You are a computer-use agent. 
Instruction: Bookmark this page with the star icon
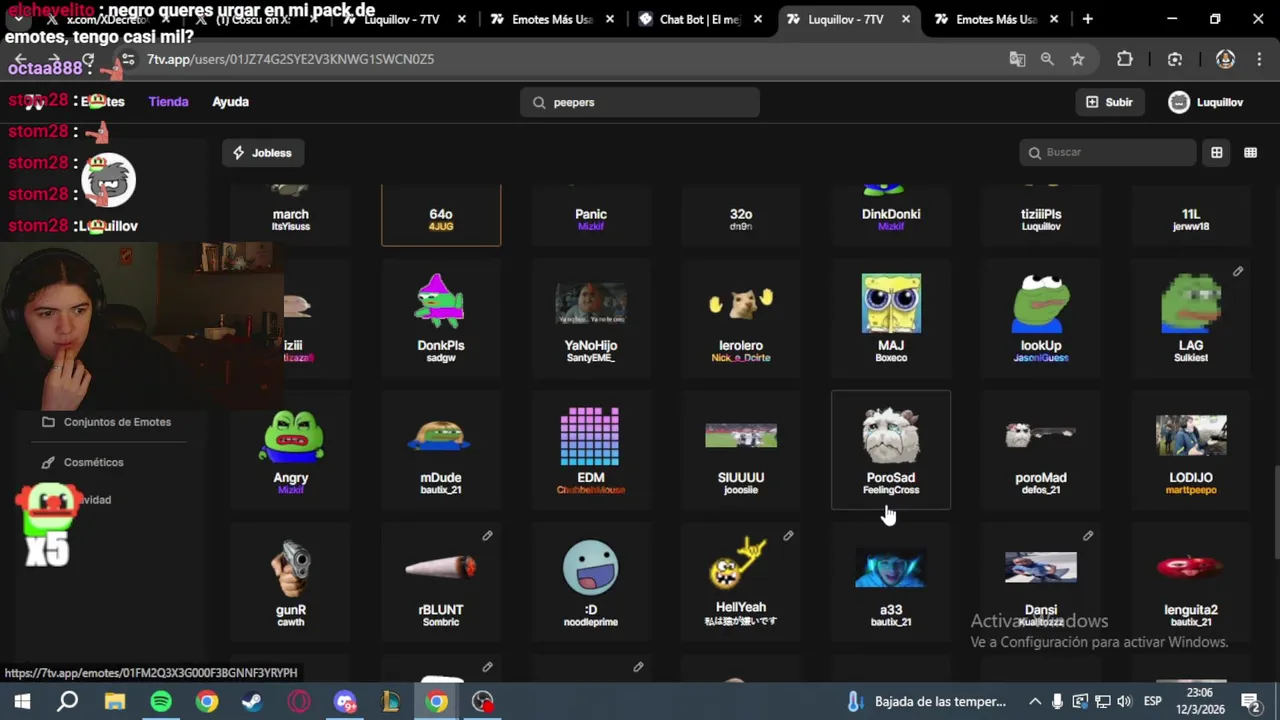pos(1077,59)
